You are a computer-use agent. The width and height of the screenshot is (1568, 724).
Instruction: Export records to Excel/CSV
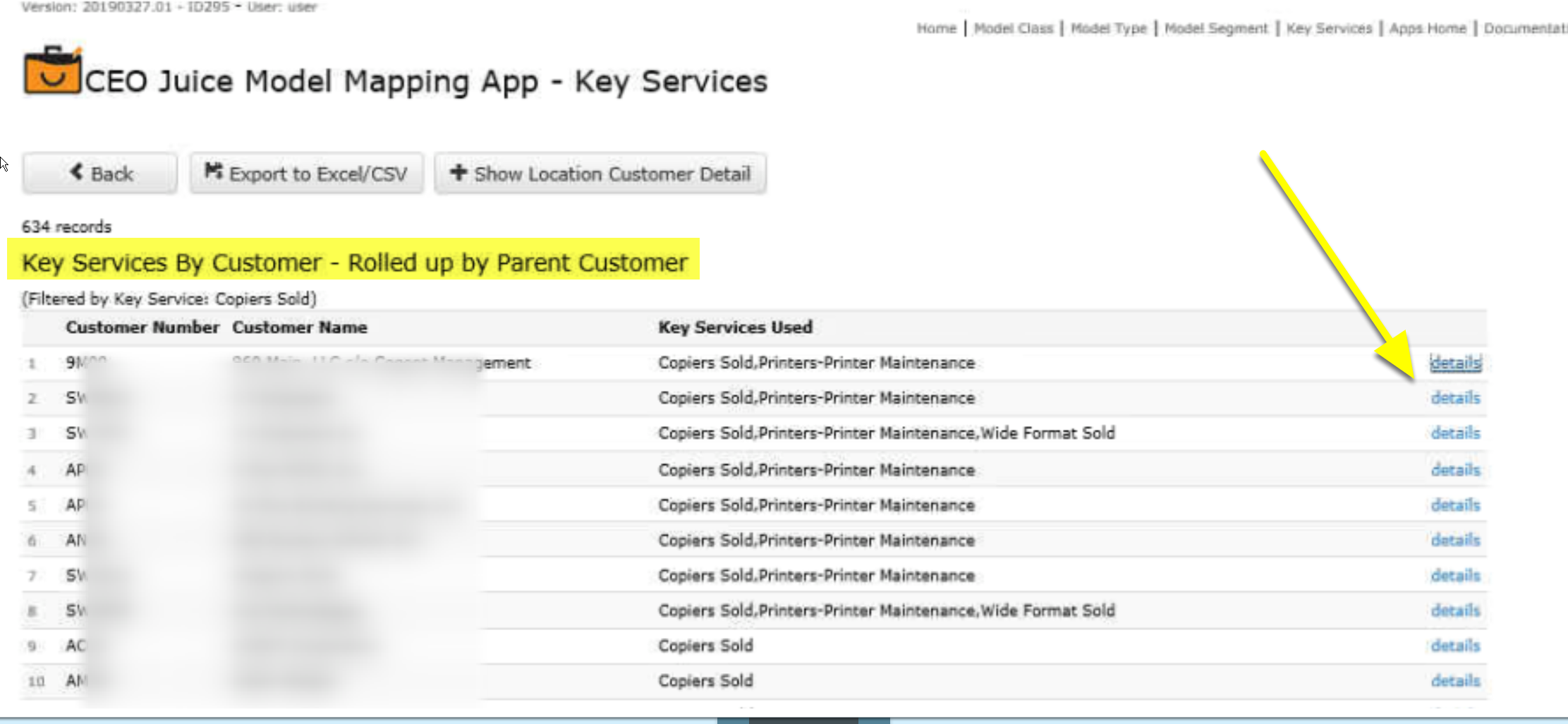coord(306,174)
